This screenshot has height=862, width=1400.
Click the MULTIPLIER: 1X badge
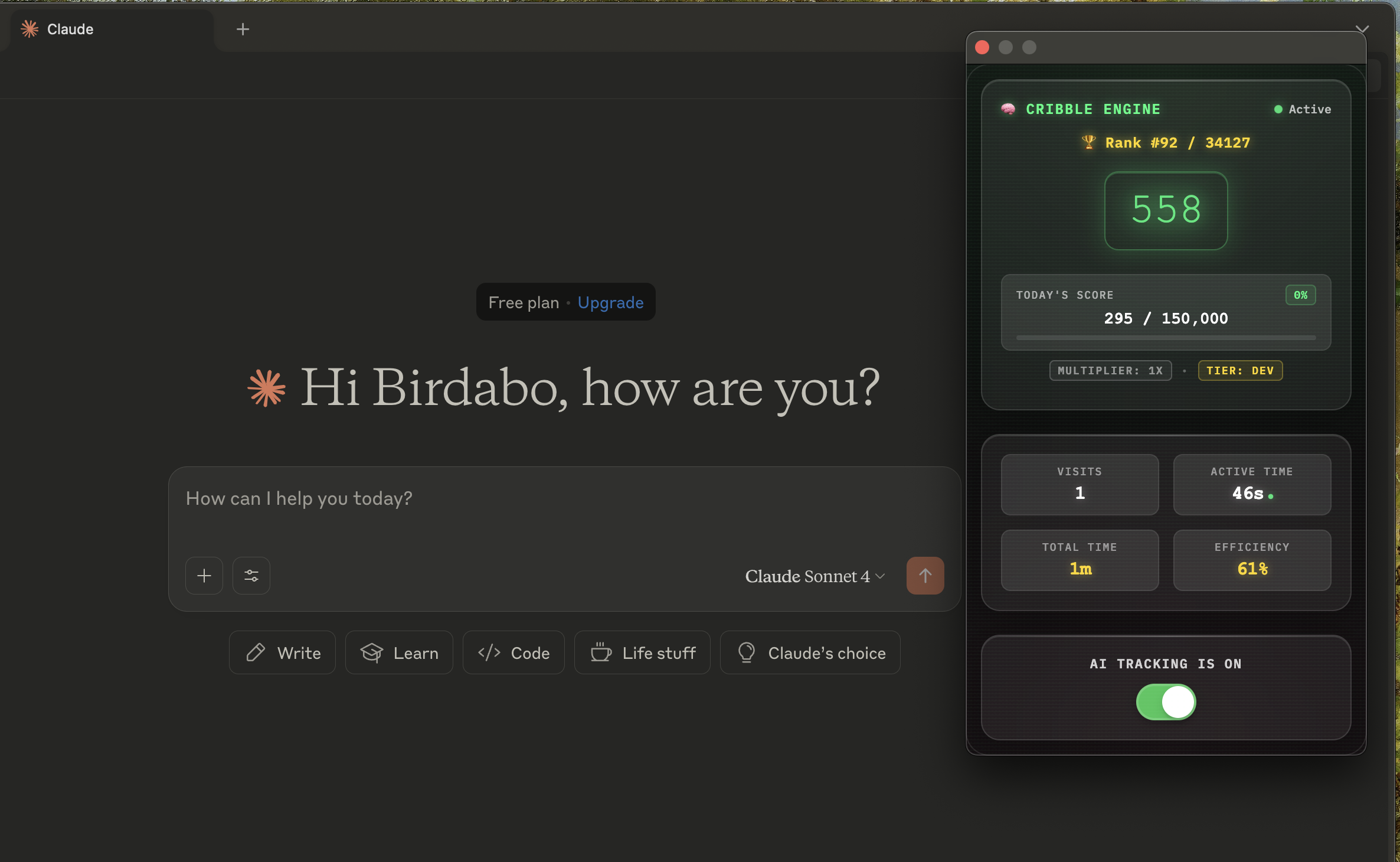[x=1110, y=371]
